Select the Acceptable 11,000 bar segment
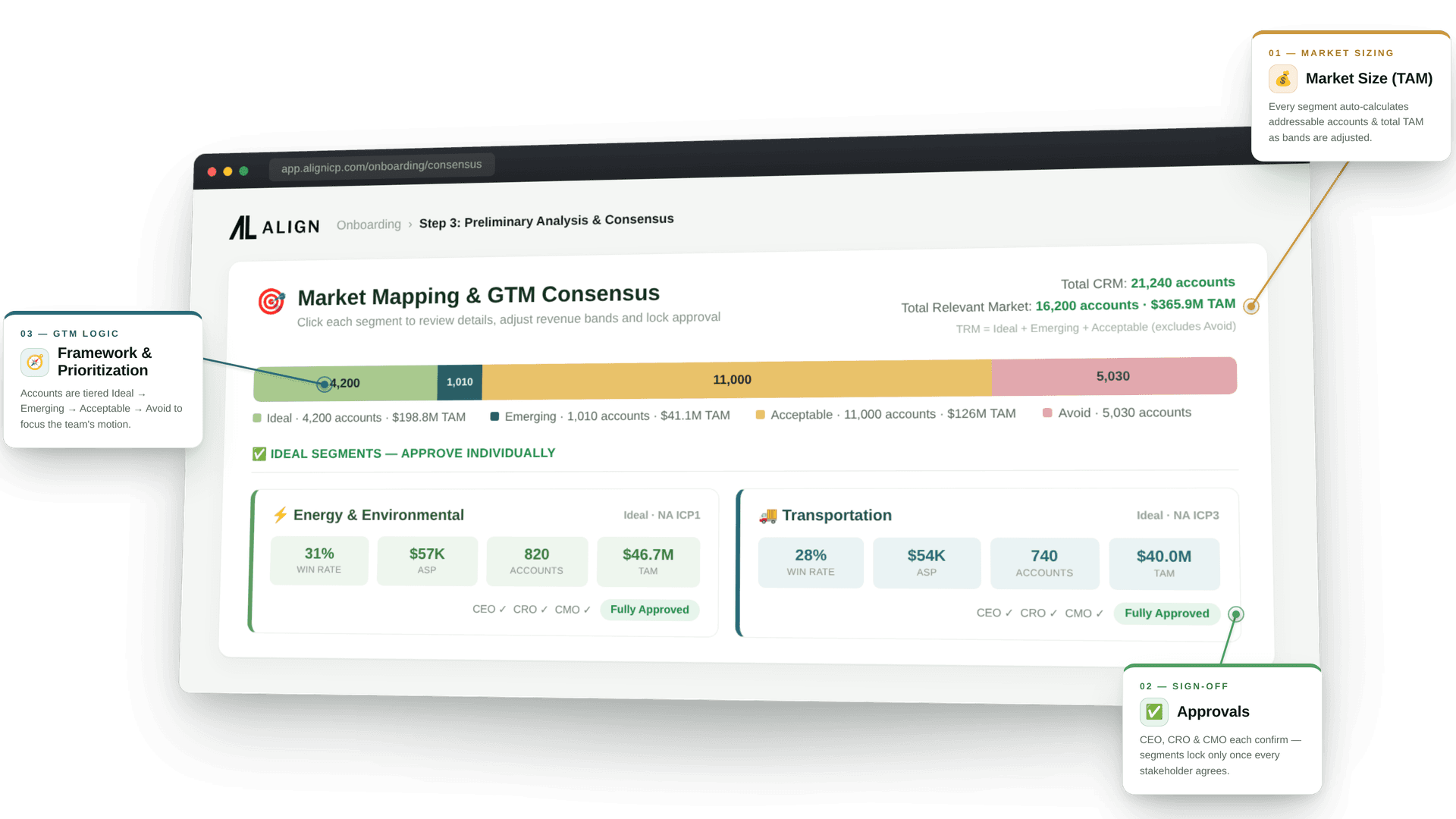This screenshot has width=1456, height=819. tap(736, 379)
